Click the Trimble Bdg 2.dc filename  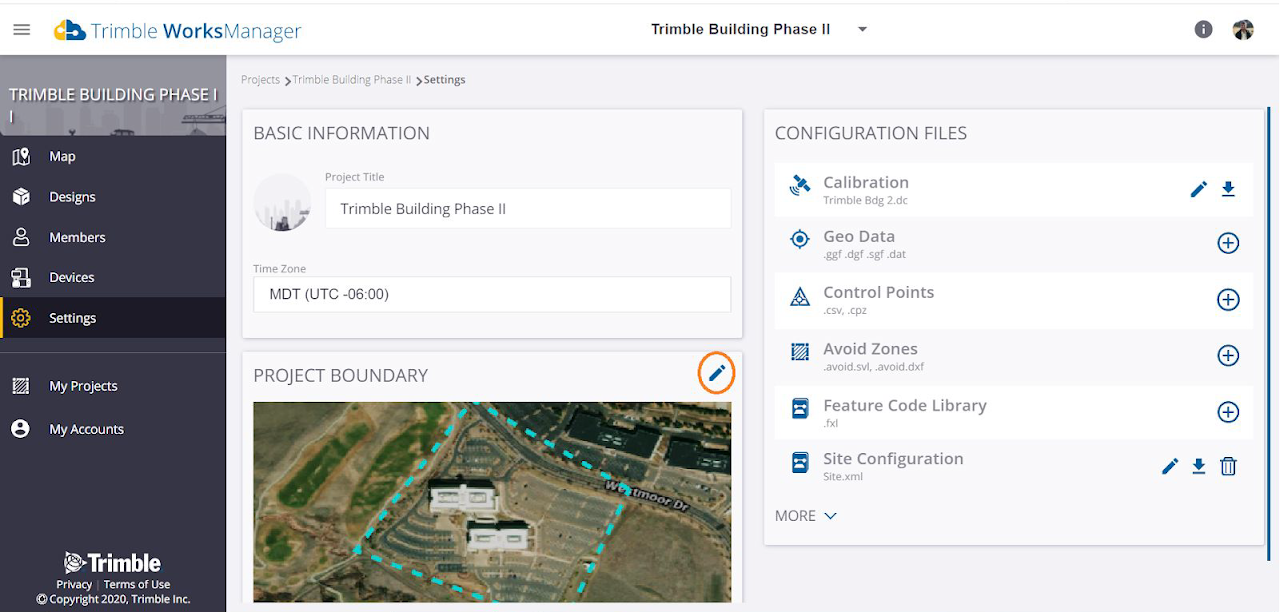tap(865, 201)
